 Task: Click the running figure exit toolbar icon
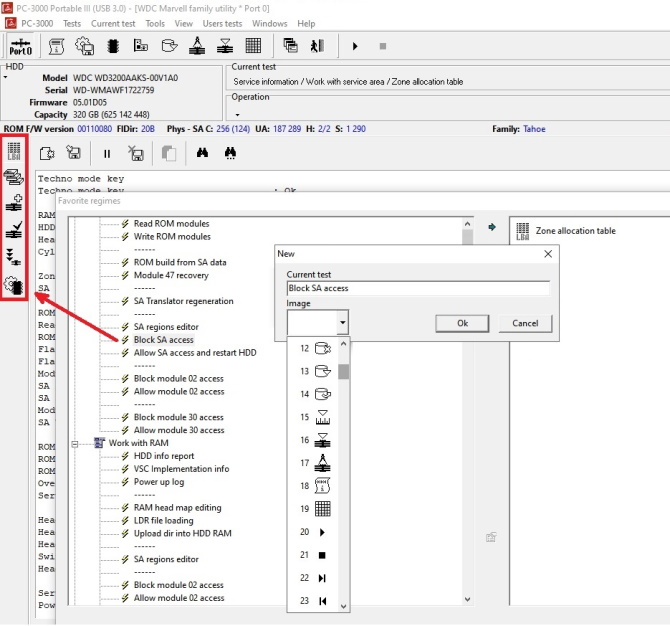click(317, 45)
